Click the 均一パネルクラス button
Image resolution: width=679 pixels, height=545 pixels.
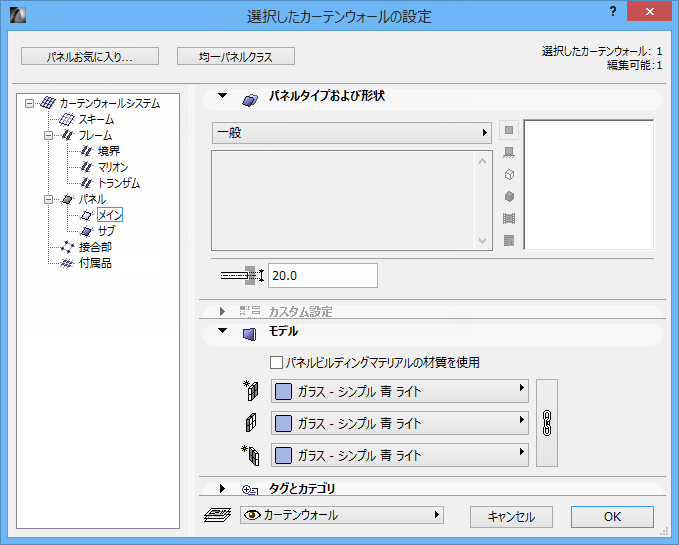[236, 56]
